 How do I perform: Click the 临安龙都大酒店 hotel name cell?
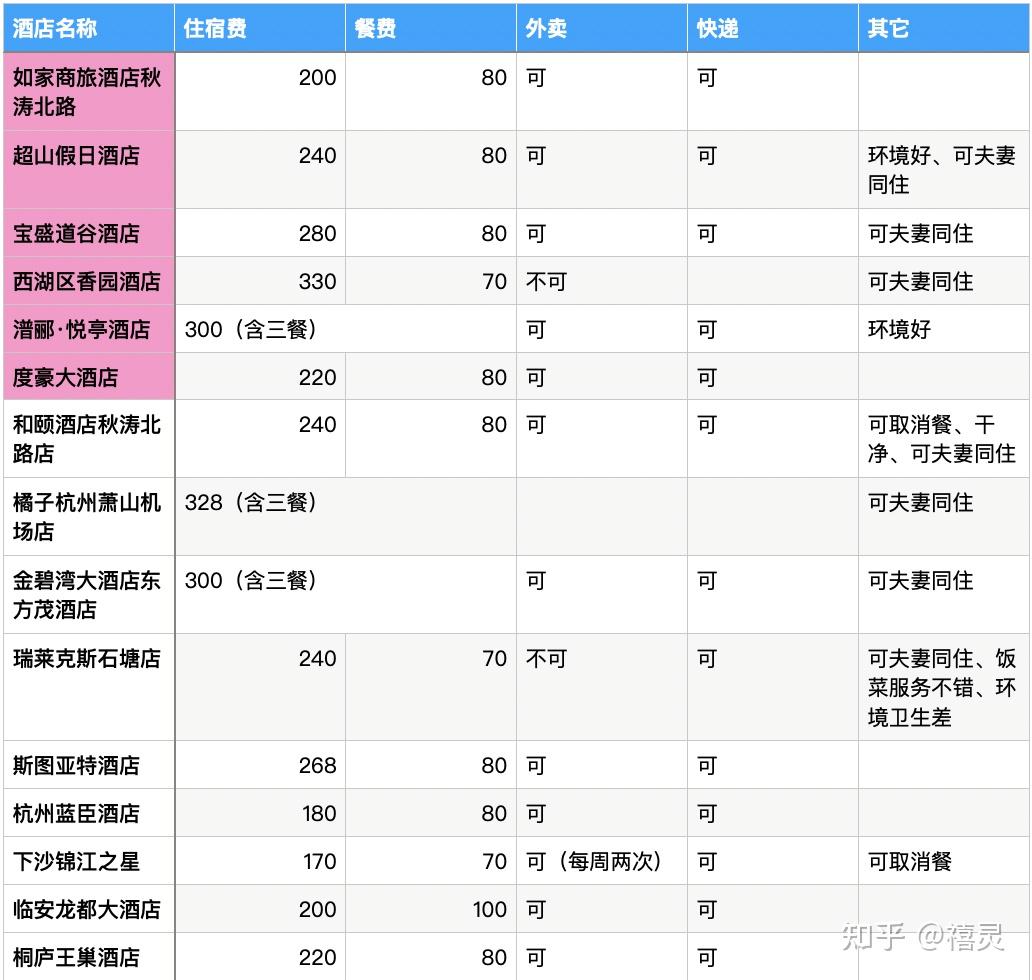point(89,909)
